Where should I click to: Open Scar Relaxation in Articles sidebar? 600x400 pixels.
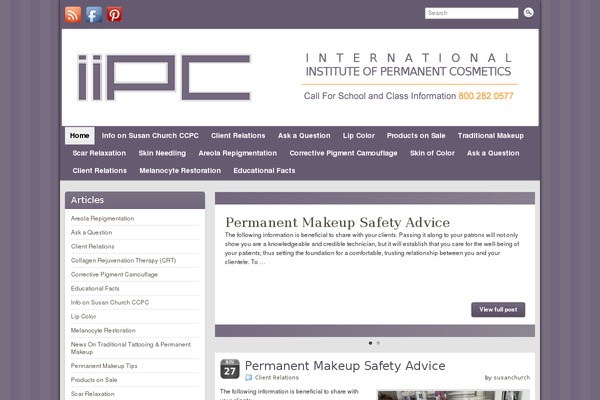tap(92, 394)
